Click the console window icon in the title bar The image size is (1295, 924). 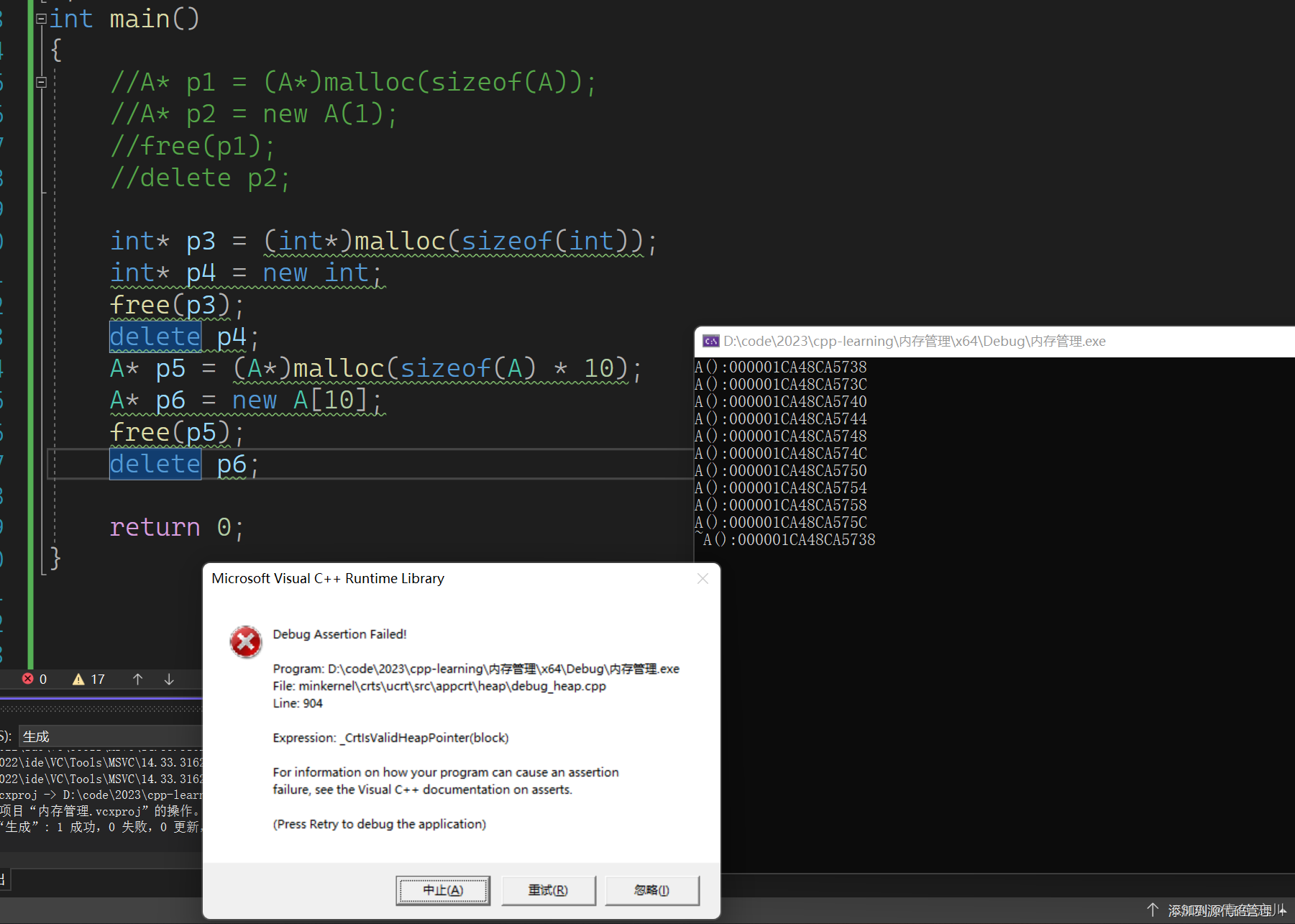(x=710, y=341)
